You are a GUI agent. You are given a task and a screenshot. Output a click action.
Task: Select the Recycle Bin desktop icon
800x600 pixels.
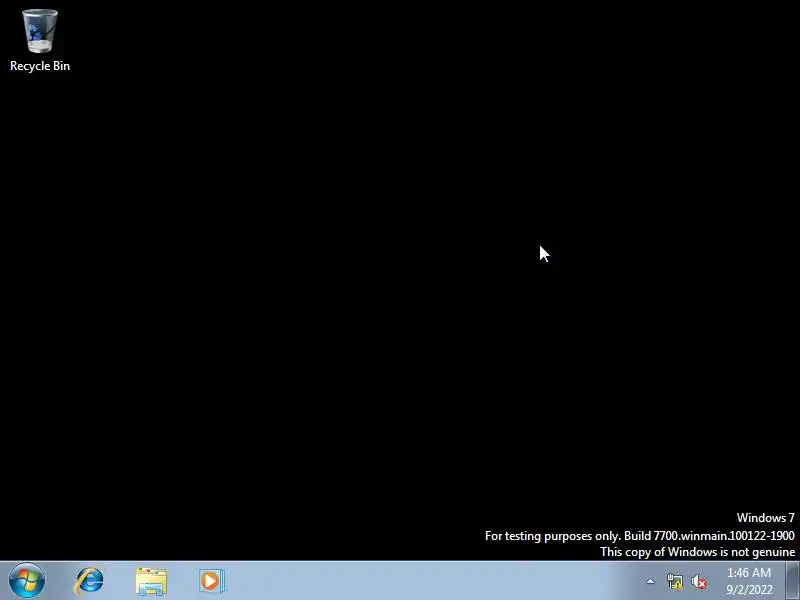40,40
